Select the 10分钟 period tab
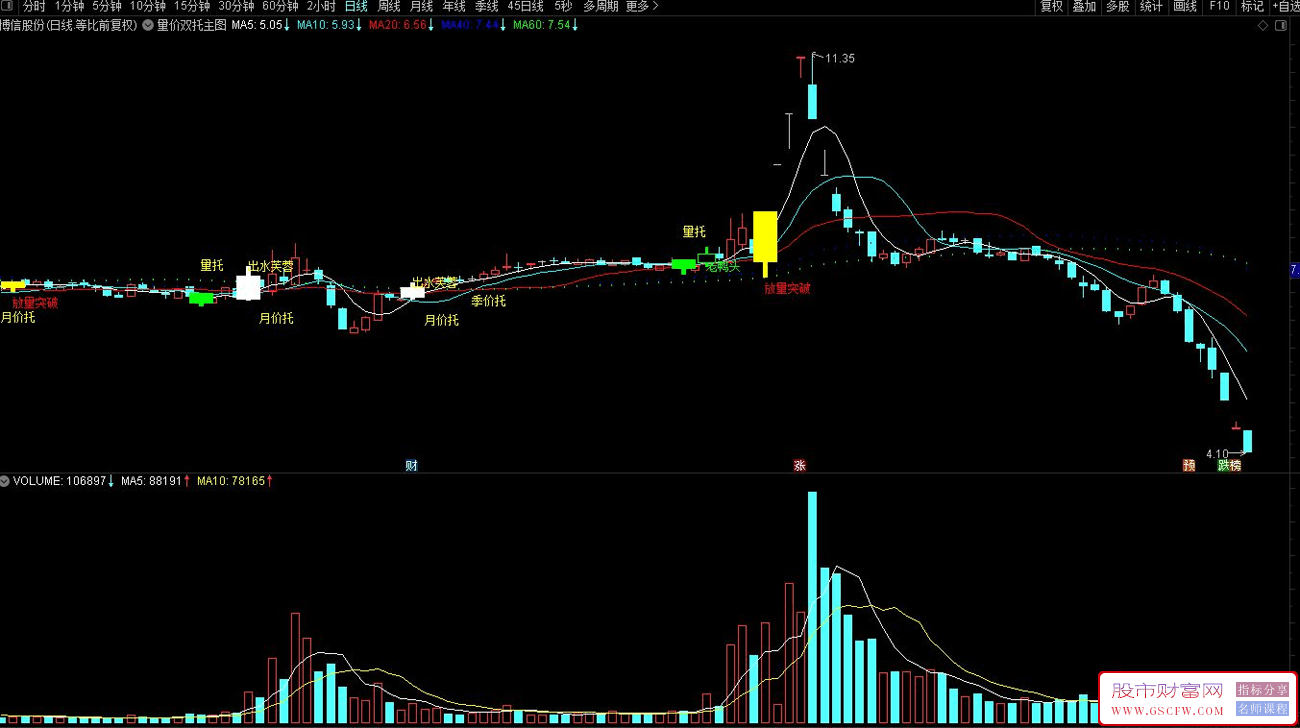 pyautogui.click(x=148, y=6)
